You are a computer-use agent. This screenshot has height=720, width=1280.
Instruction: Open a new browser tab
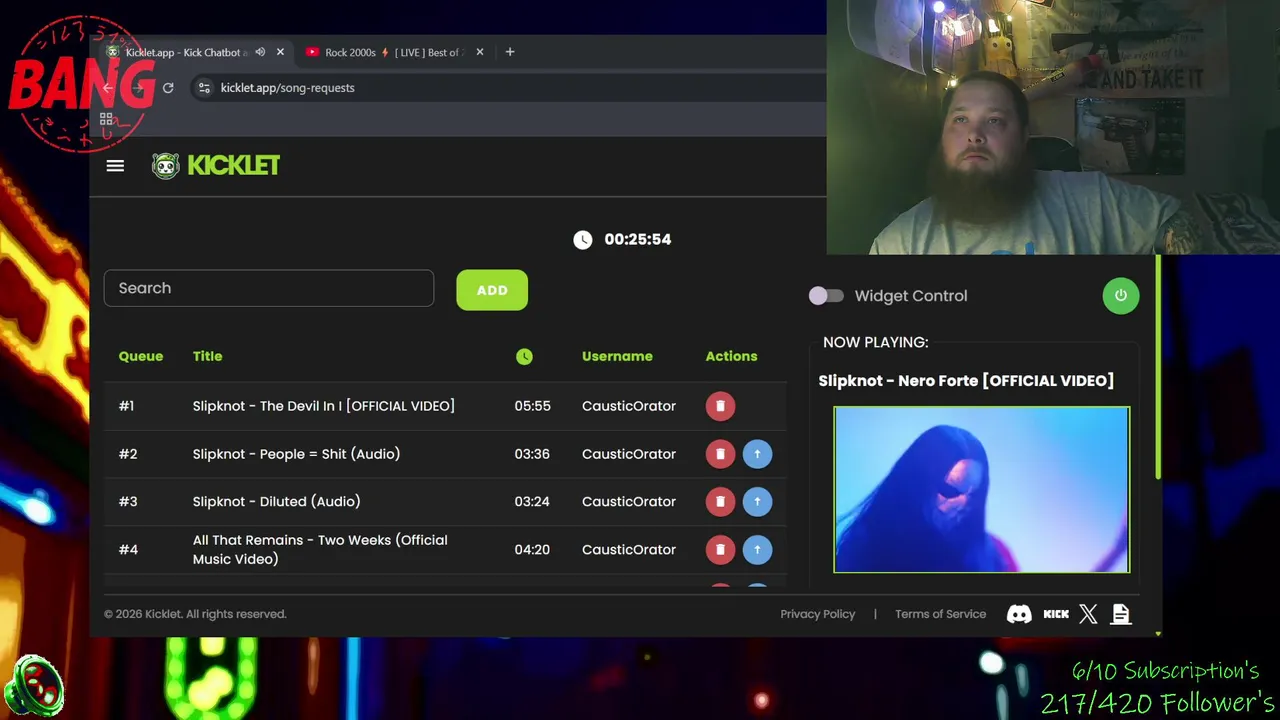click(x=510, y=52)
